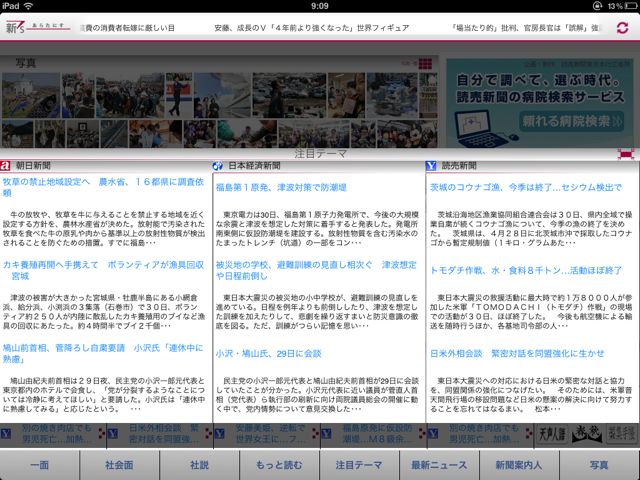This screenshot has height=480, width=640.
Task: Open 編集手帳 column logo
Action: (x=621, y=435)
